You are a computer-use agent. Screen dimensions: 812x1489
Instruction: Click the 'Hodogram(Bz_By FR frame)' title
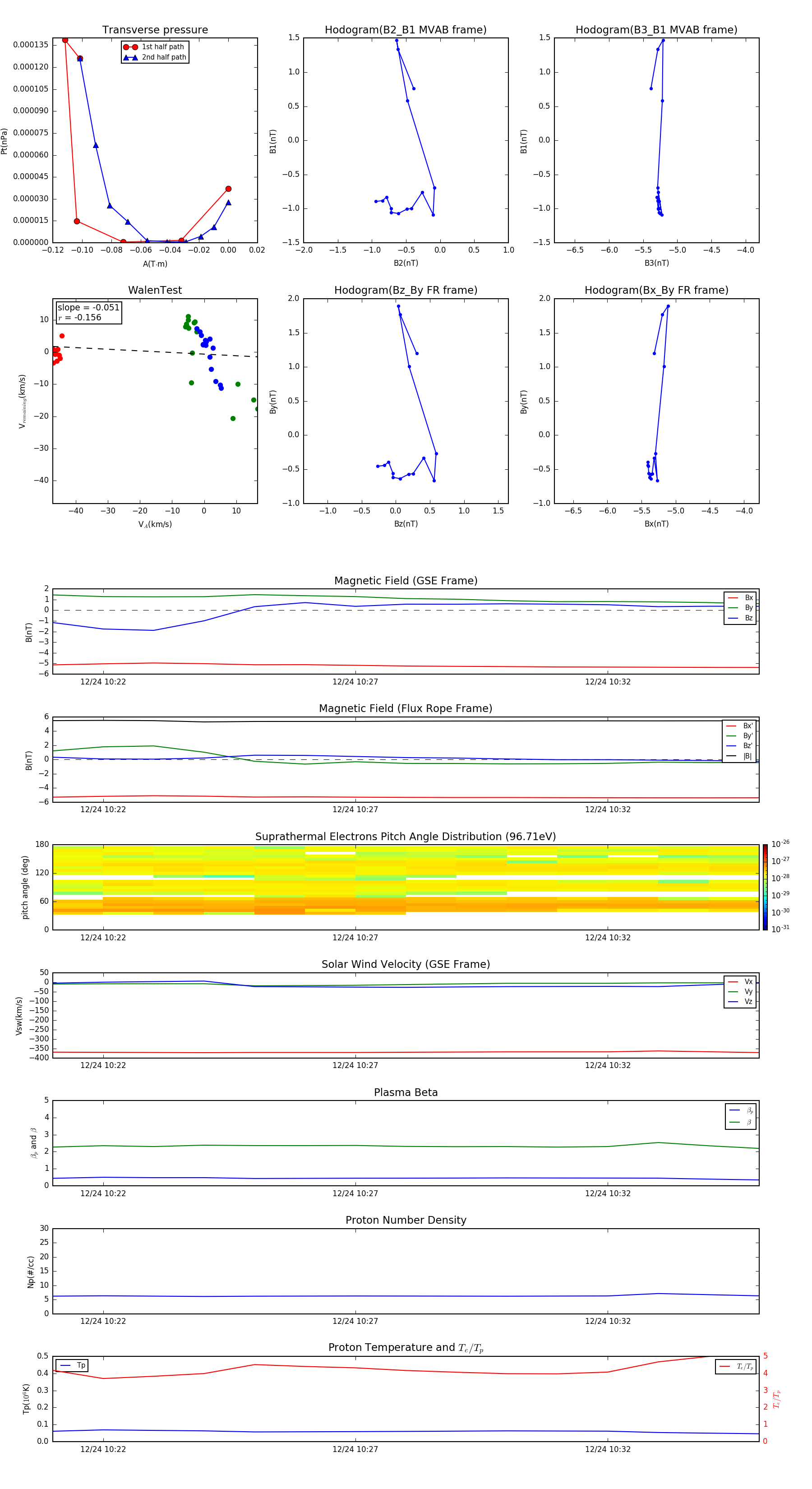pos(406,290)
